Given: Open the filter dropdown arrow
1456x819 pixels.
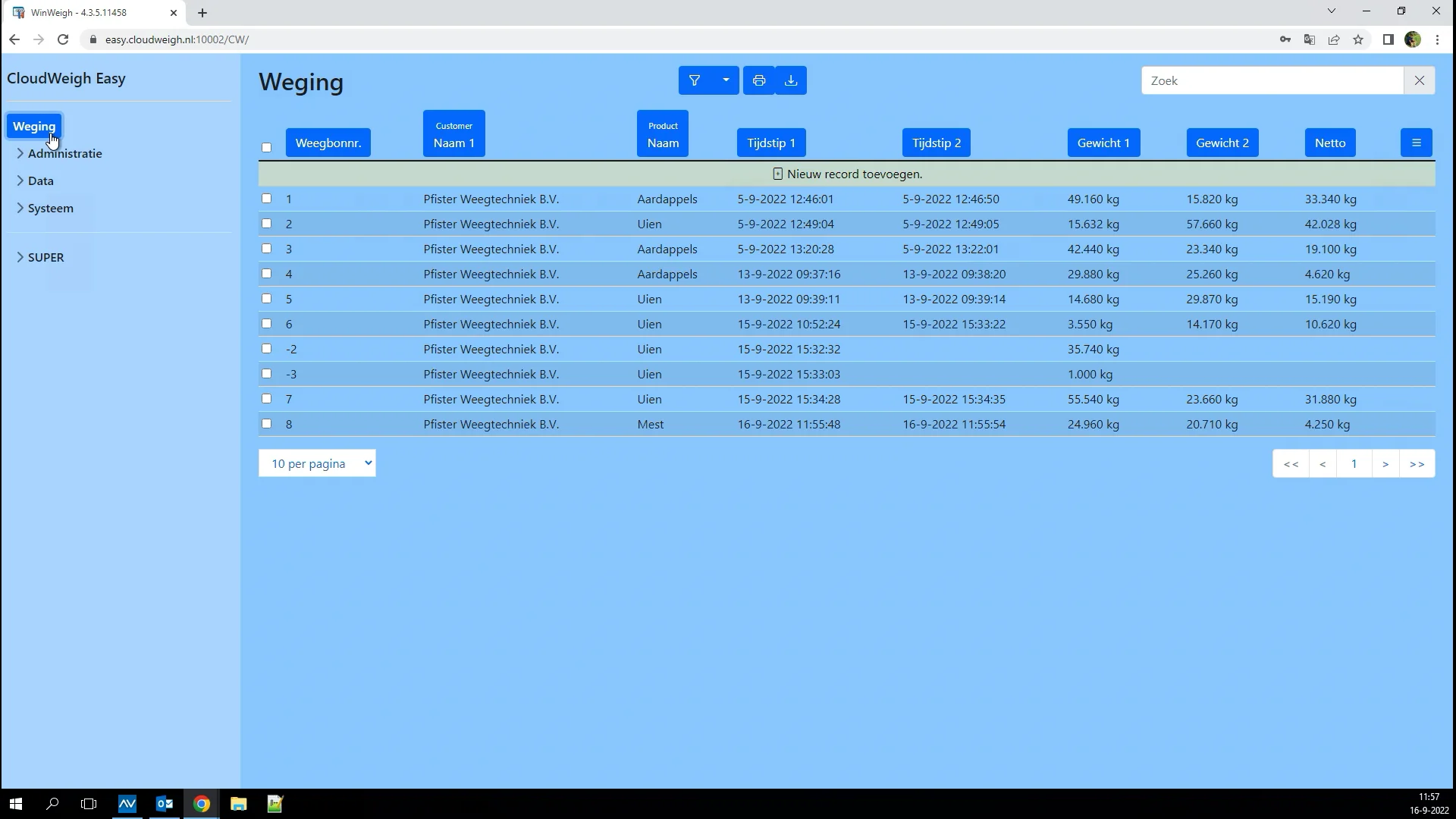Looking at the screenshot, I should [x=726, y=80].
